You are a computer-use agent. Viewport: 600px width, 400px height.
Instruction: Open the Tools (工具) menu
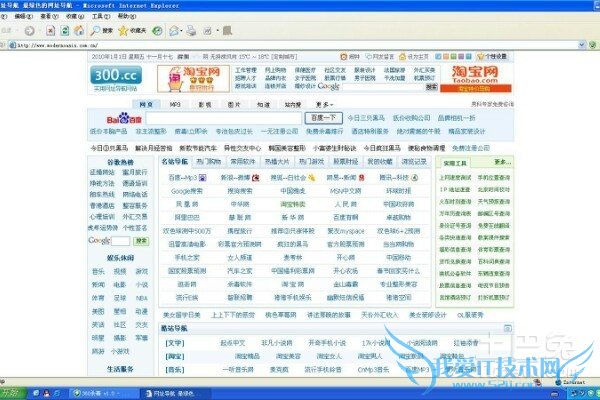pyautogui.click(x=101, y=16)
